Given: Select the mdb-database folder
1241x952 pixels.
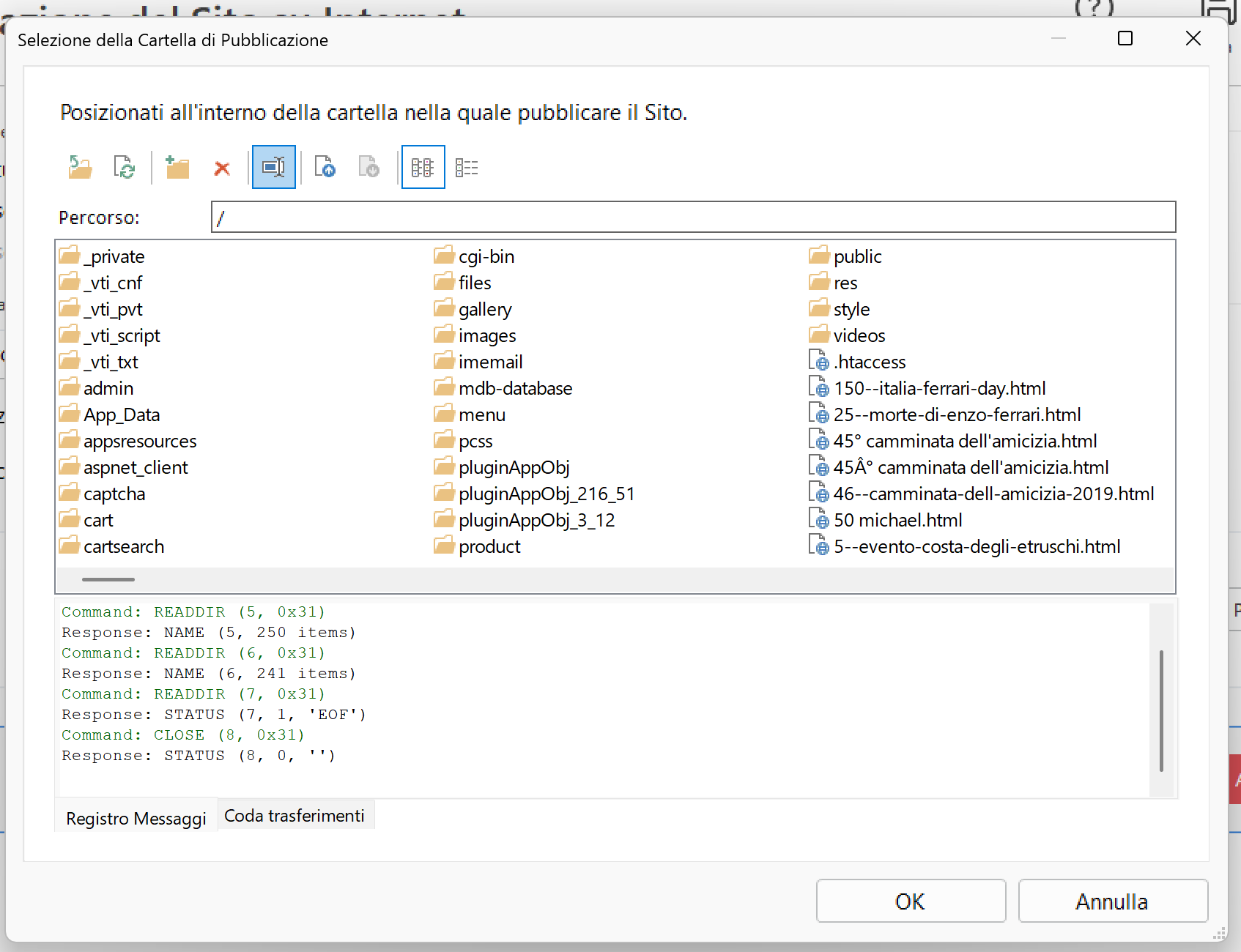Looking at the screenshot, I should point(503,388).
